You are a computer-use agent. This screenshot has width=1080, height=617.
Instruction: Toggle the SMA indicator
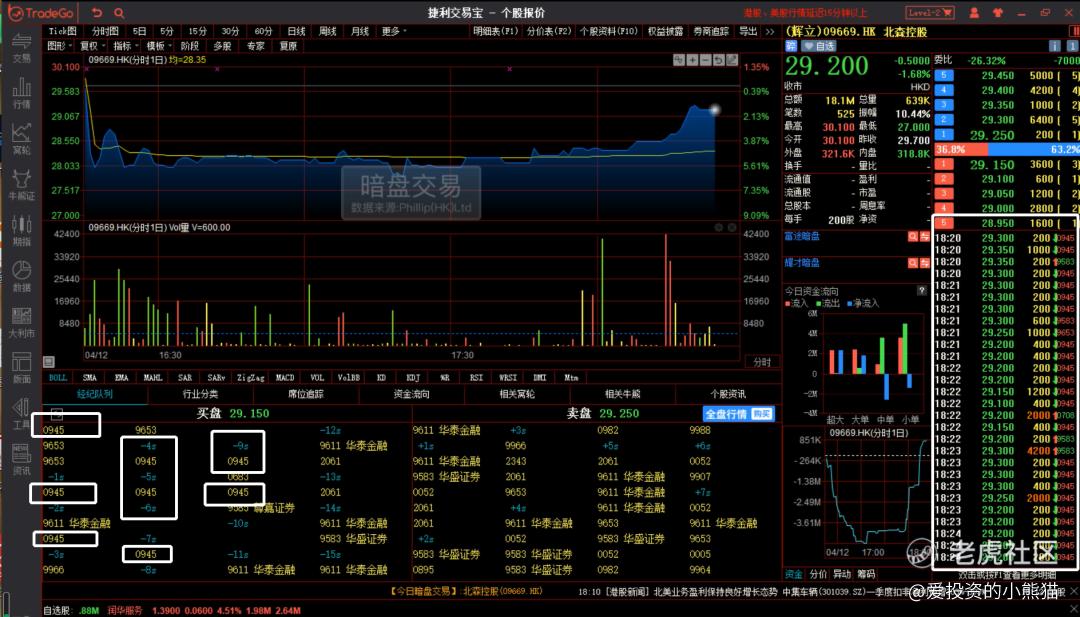coord(90,377)
